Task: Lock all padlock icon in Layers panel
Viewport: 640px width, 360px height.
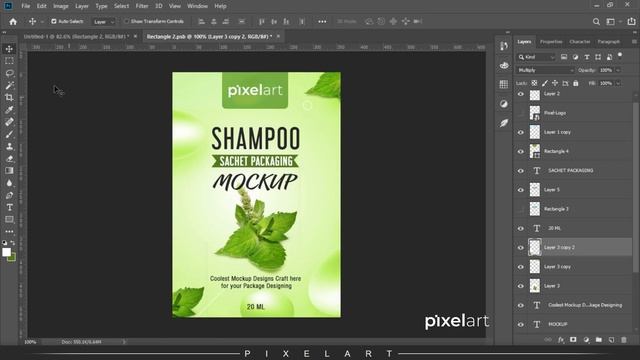Action: point(576,83)
